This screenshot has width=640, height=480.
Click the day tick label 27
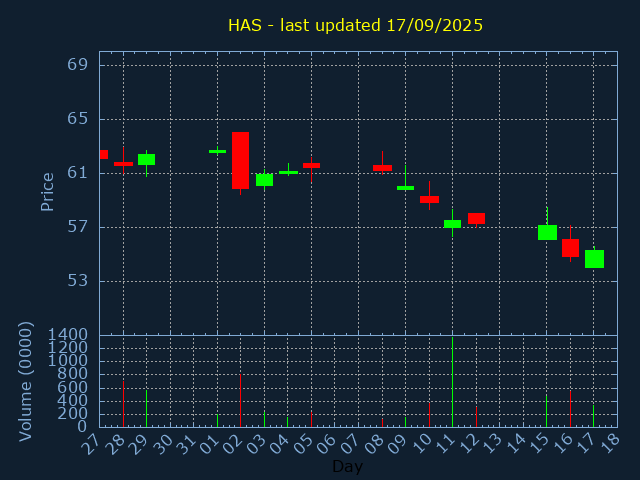pyautogui.click(x=91, y=444)
